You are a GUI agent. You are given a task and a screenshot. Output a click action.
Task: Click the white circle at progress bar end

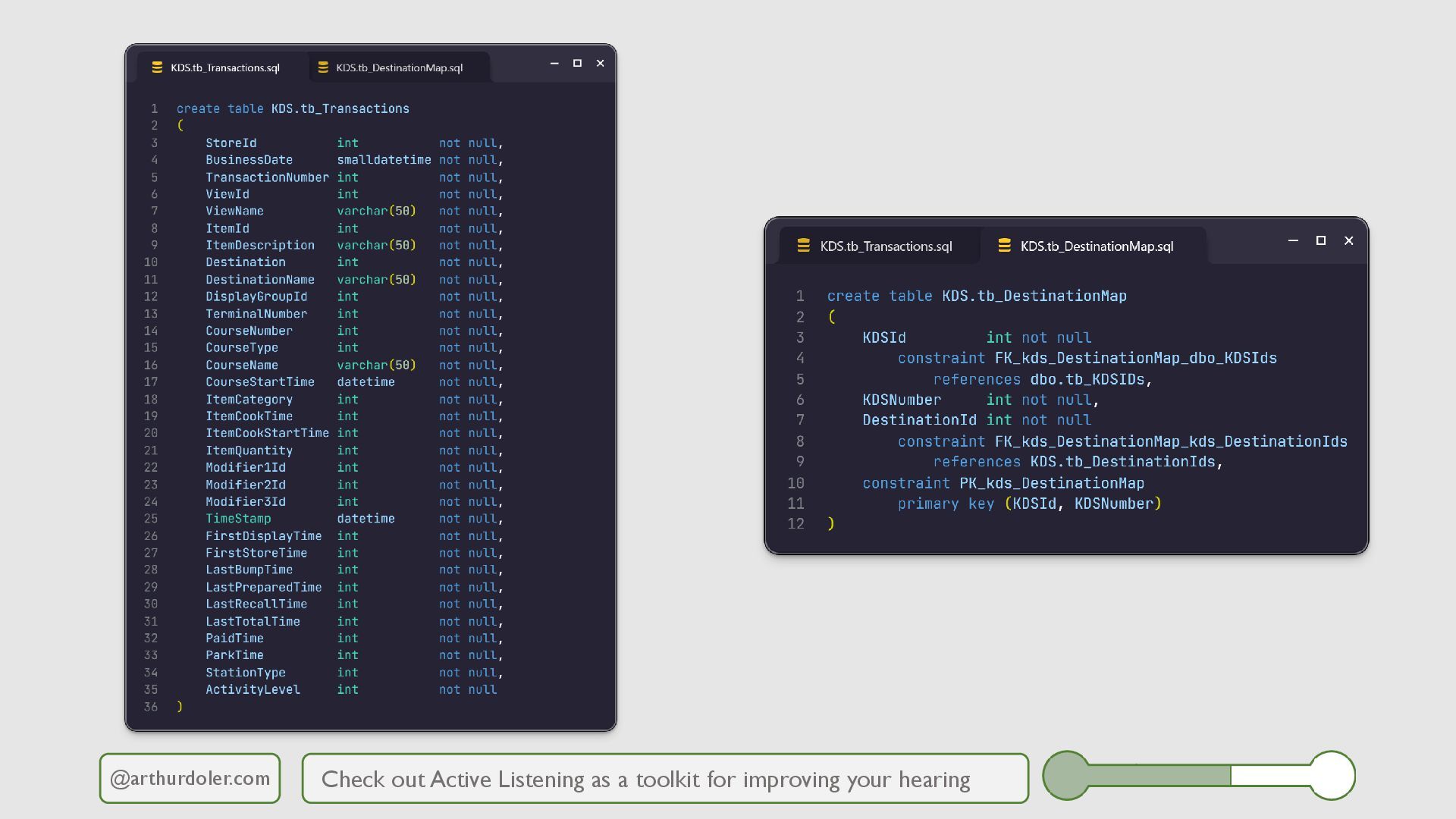[1332, 775]
